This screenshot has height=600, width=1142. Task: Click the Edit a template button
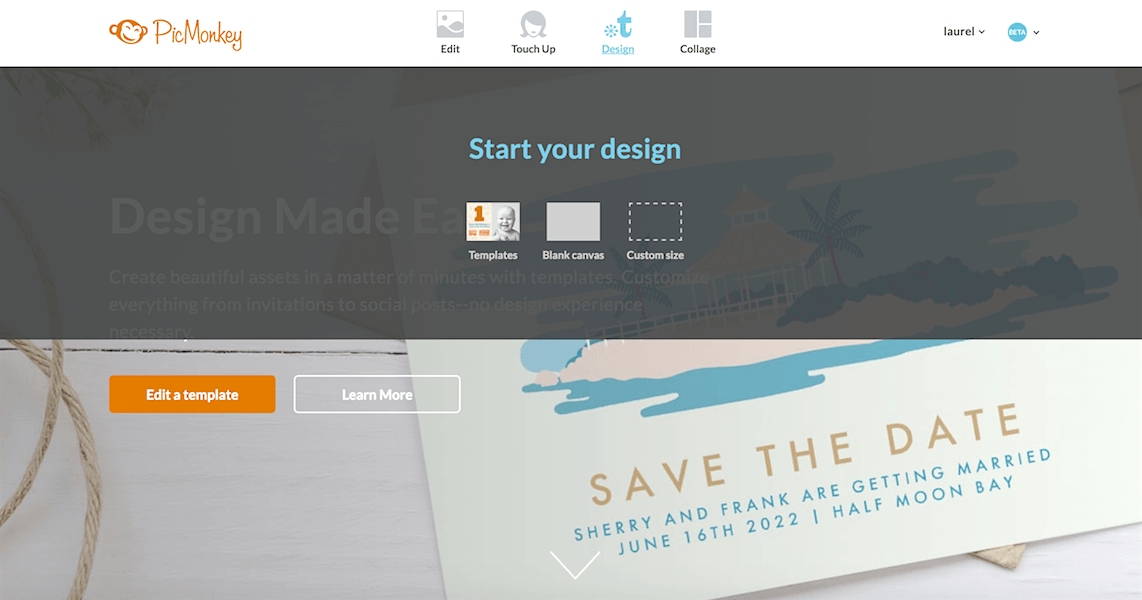(x=192, y=394)
